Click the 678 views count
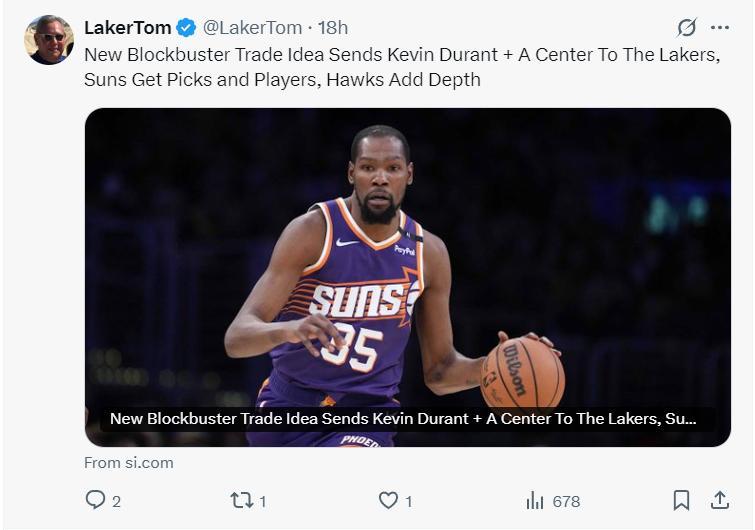The width and height of the screenshot is (755, 530). [x=566, y=501]
